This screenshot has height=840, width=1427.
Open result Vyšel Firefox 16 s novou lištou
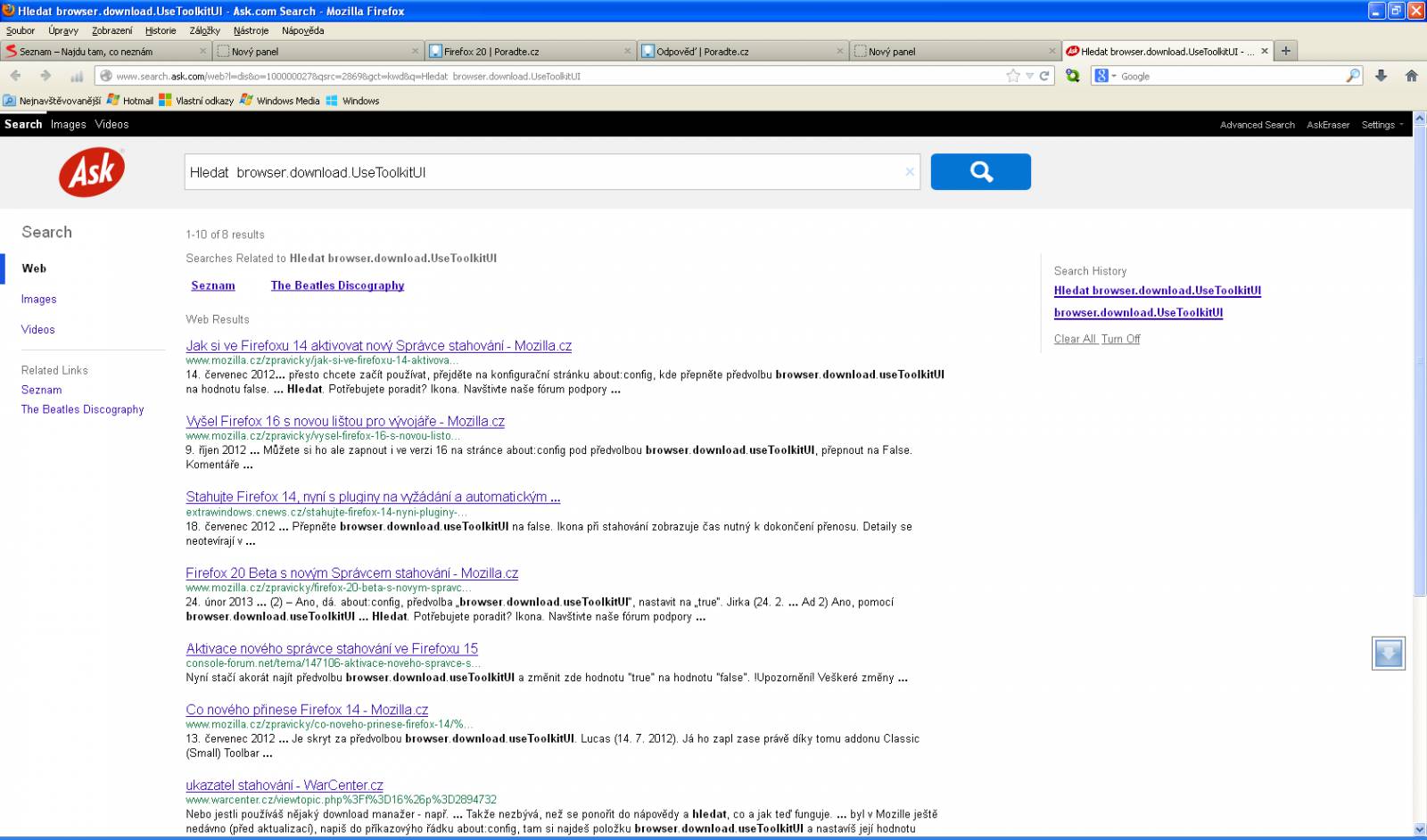(x=345, y=421)
